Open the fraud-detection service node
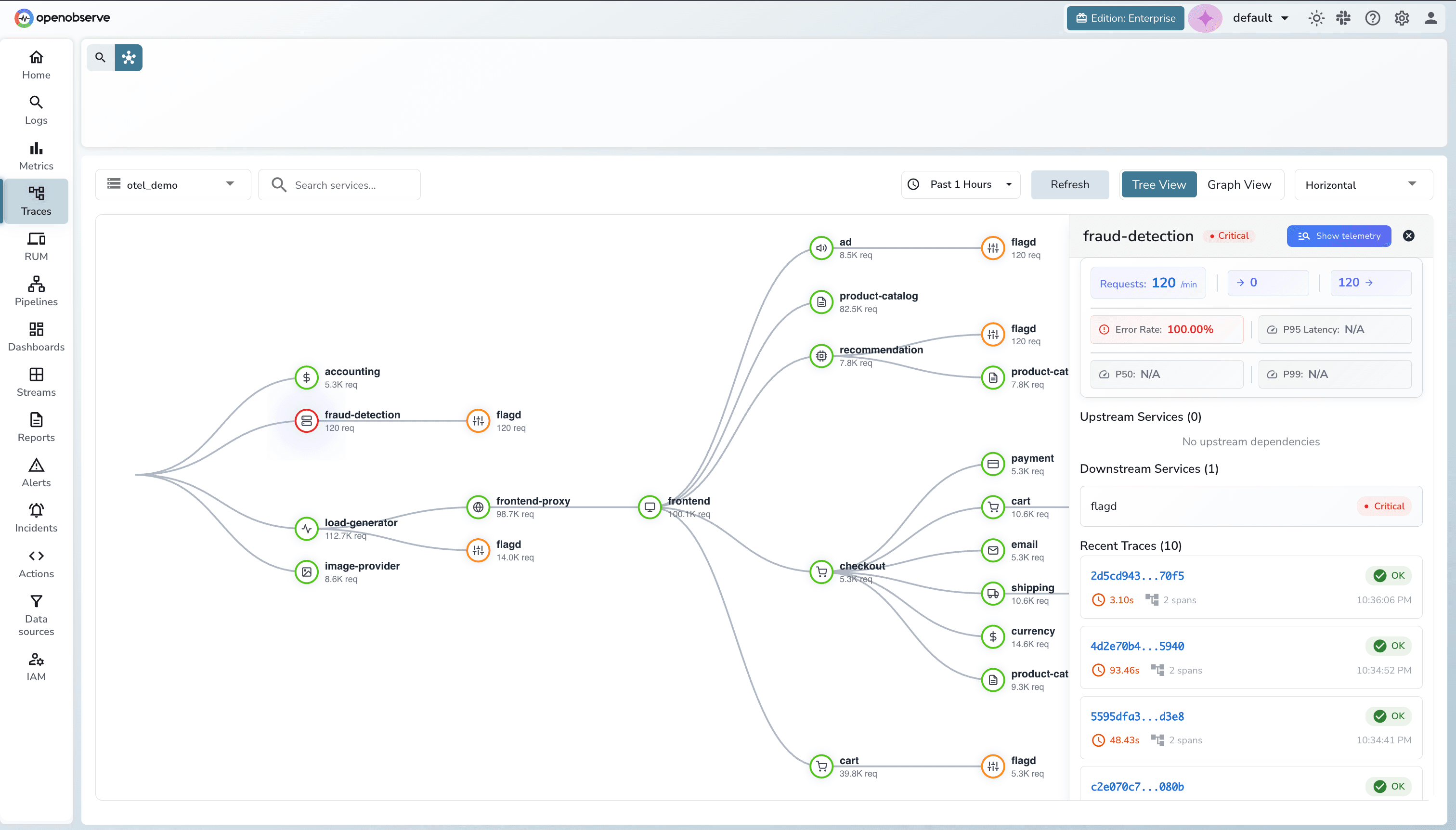Image resolution: width=1456 pixels, height=830 pixels. [306, 421]
